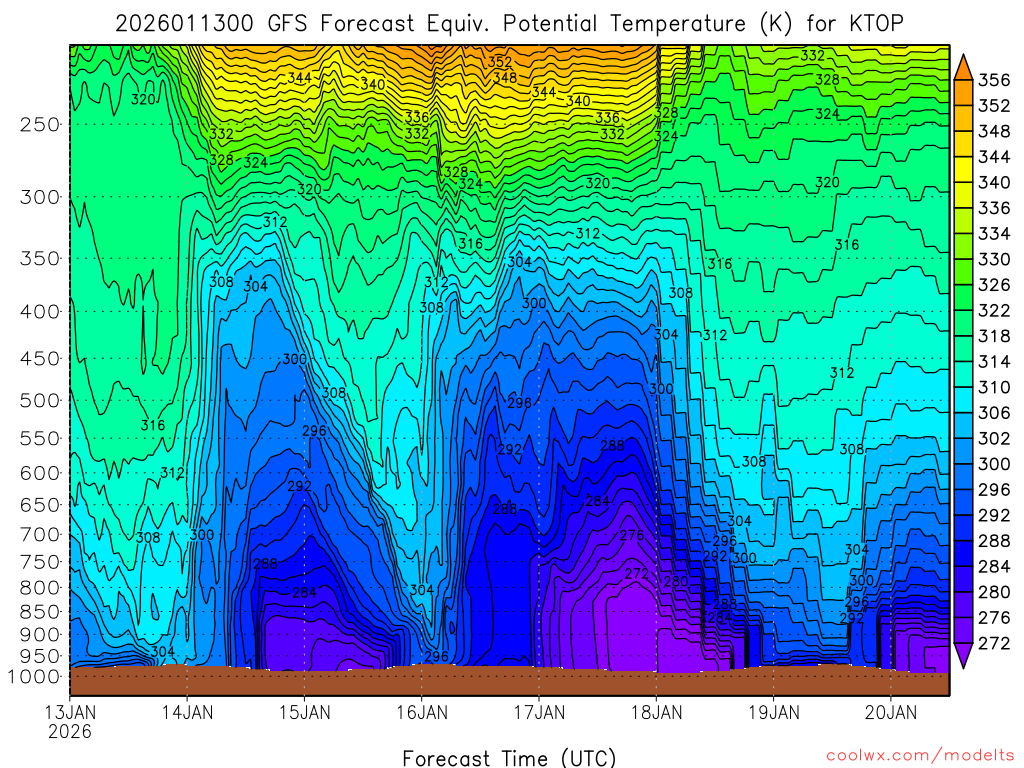The height and width of the screenshot is (768, 1024).
Task: Click the orange top arrow of colorbar
Action: tap(964, 68)
